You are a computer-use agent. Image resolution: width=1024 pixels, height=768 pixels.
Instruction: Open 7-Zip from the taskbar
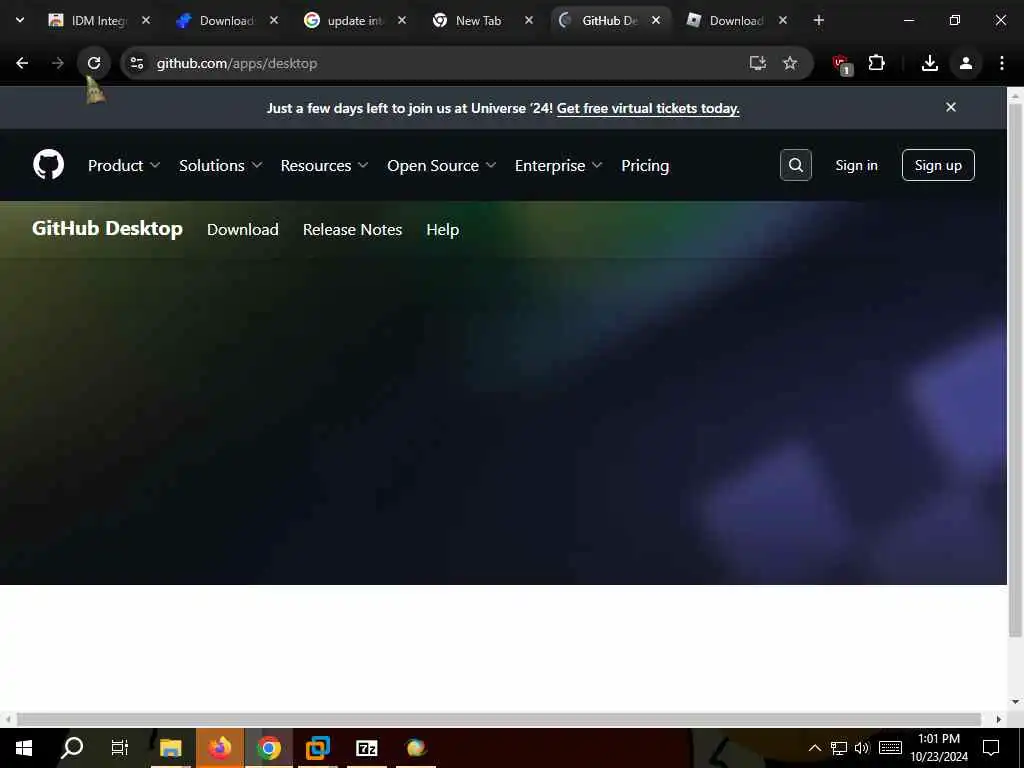(366, 748)
